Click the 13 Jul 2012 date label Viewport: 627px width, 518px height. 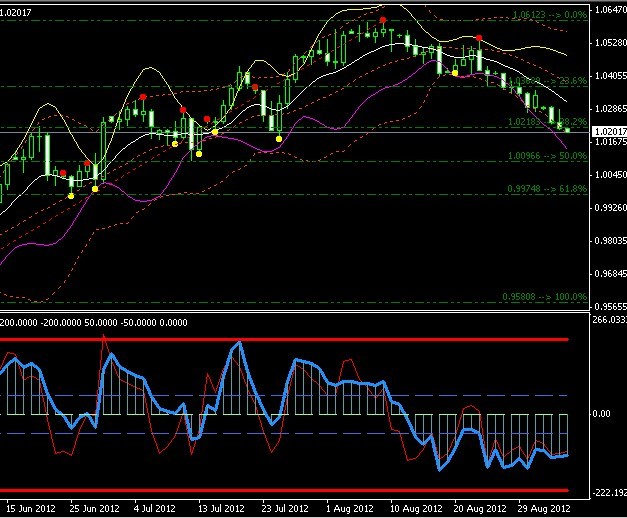[221, 509]
